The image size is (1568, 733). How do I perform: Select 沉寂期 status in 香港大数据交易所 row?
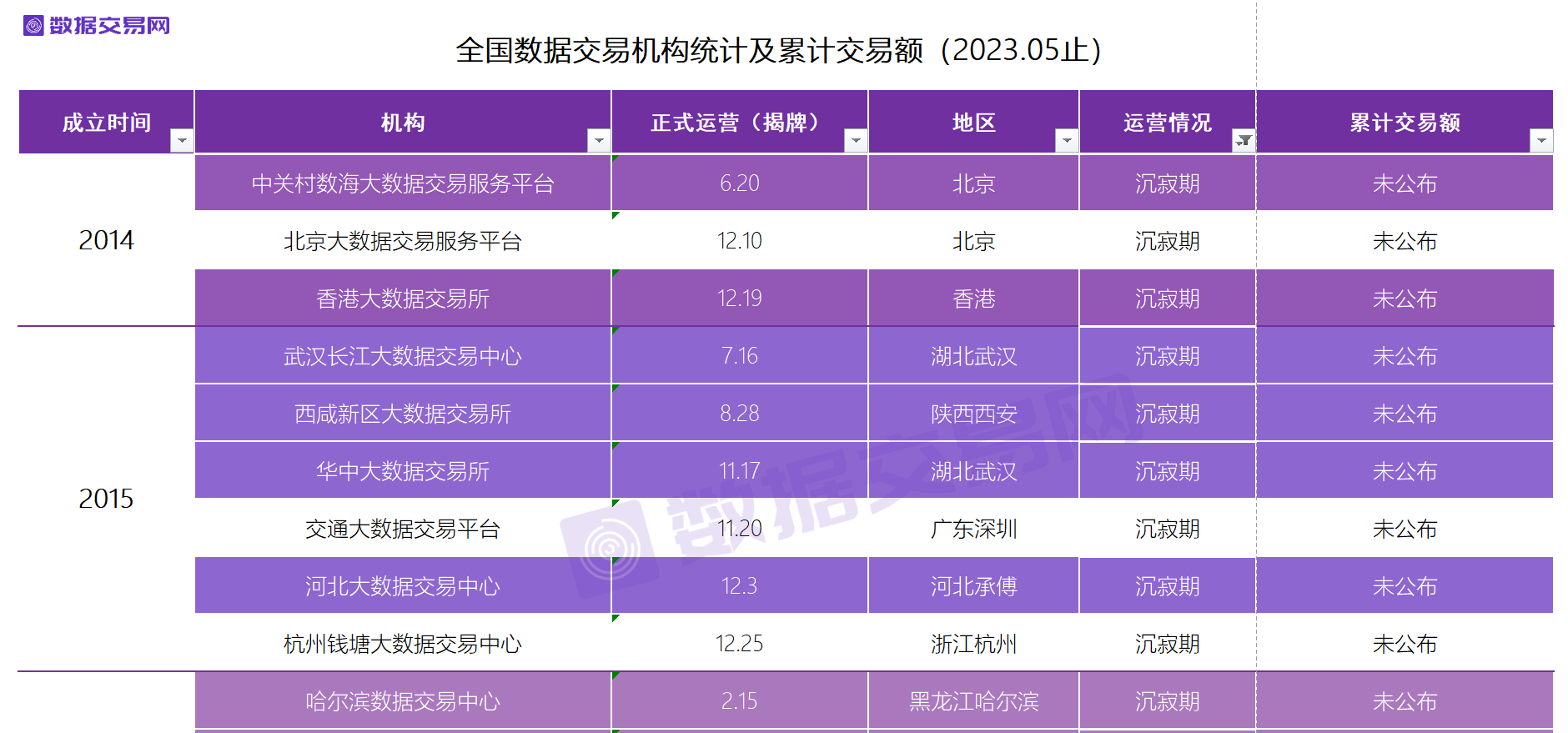point(1168,299)
